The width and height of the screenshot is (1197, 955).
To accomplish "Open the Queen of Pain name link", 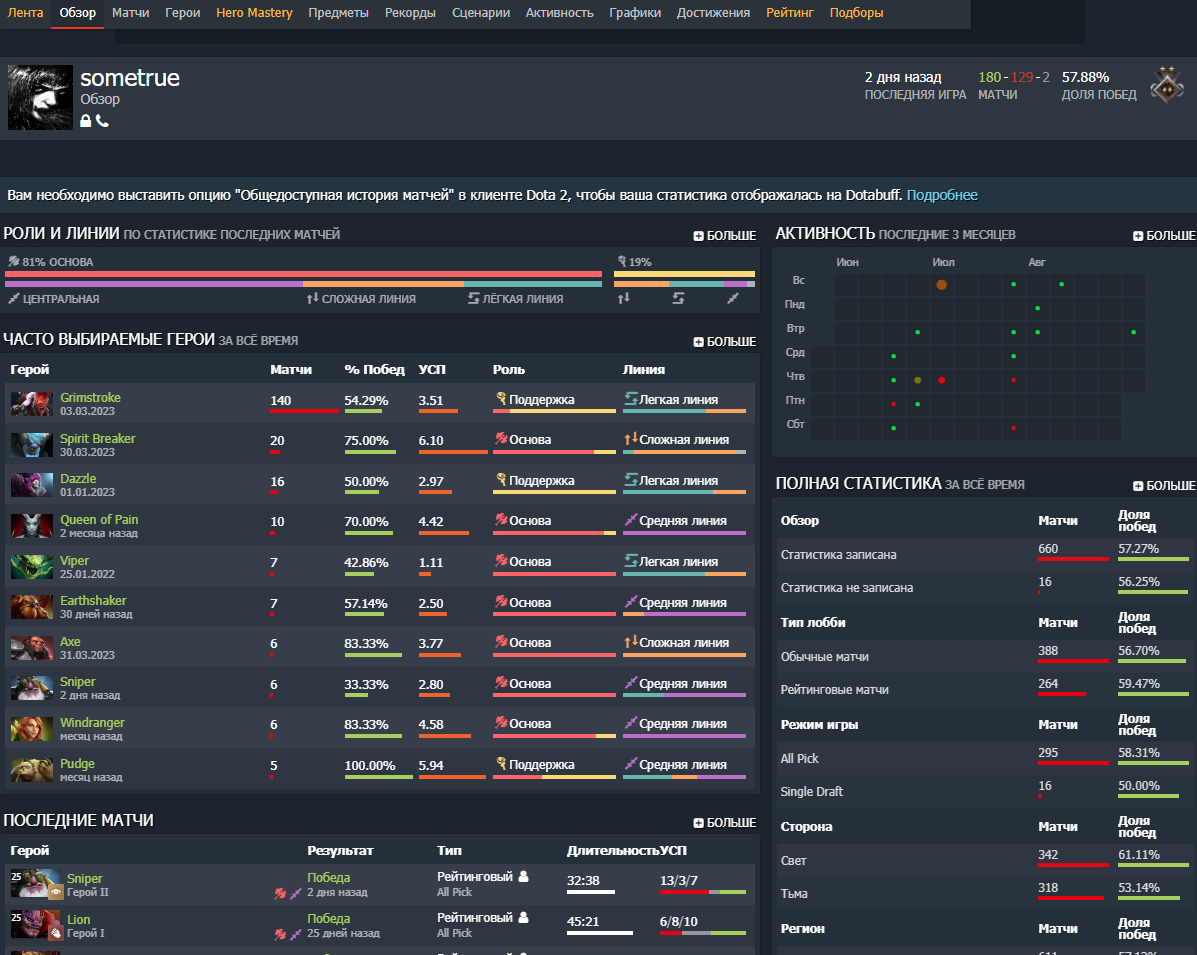I will coord(99,520).
